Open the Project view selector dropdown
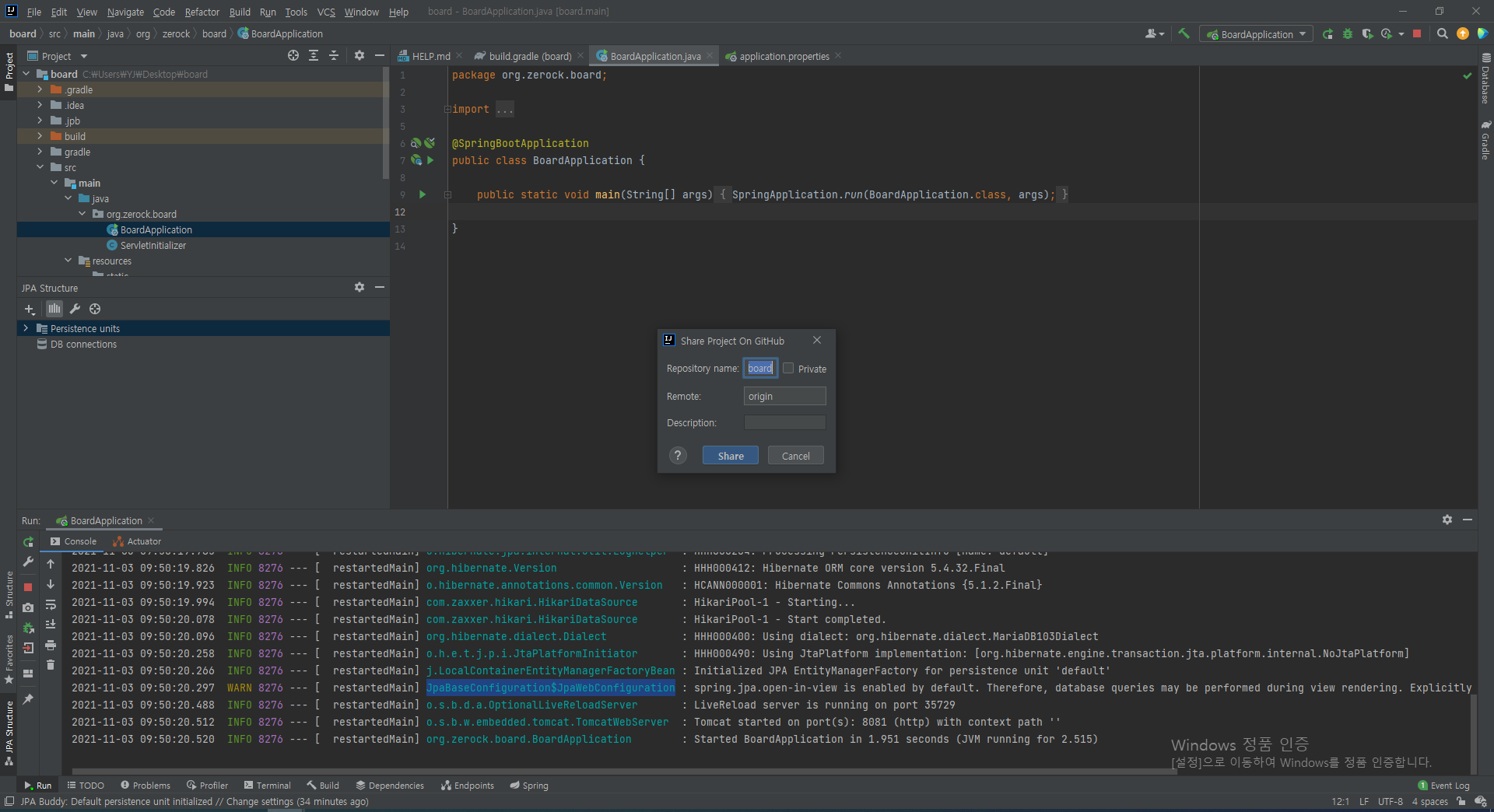This screenshot has width=1494, height=812. tap(57, 56)
